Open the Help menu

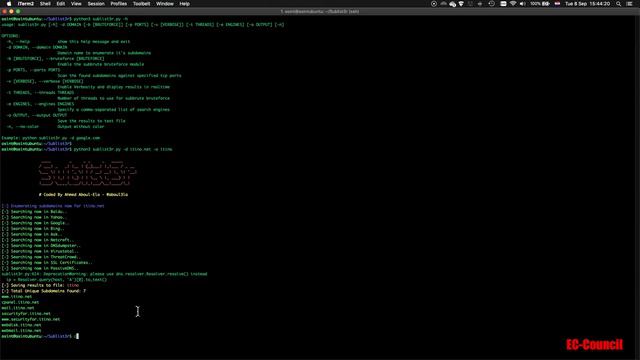tap(184, 4)
